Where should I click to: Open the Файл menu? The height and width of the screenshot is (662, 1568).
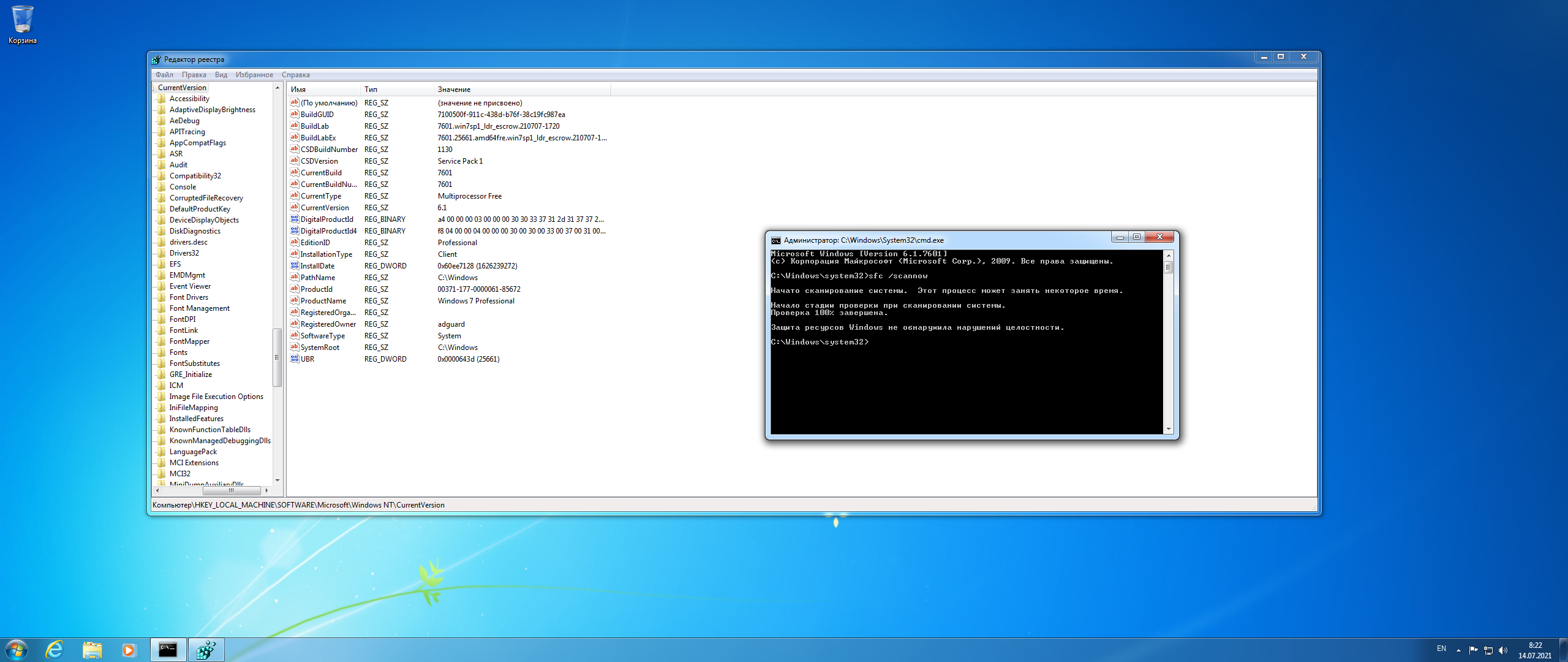(164, 75)
